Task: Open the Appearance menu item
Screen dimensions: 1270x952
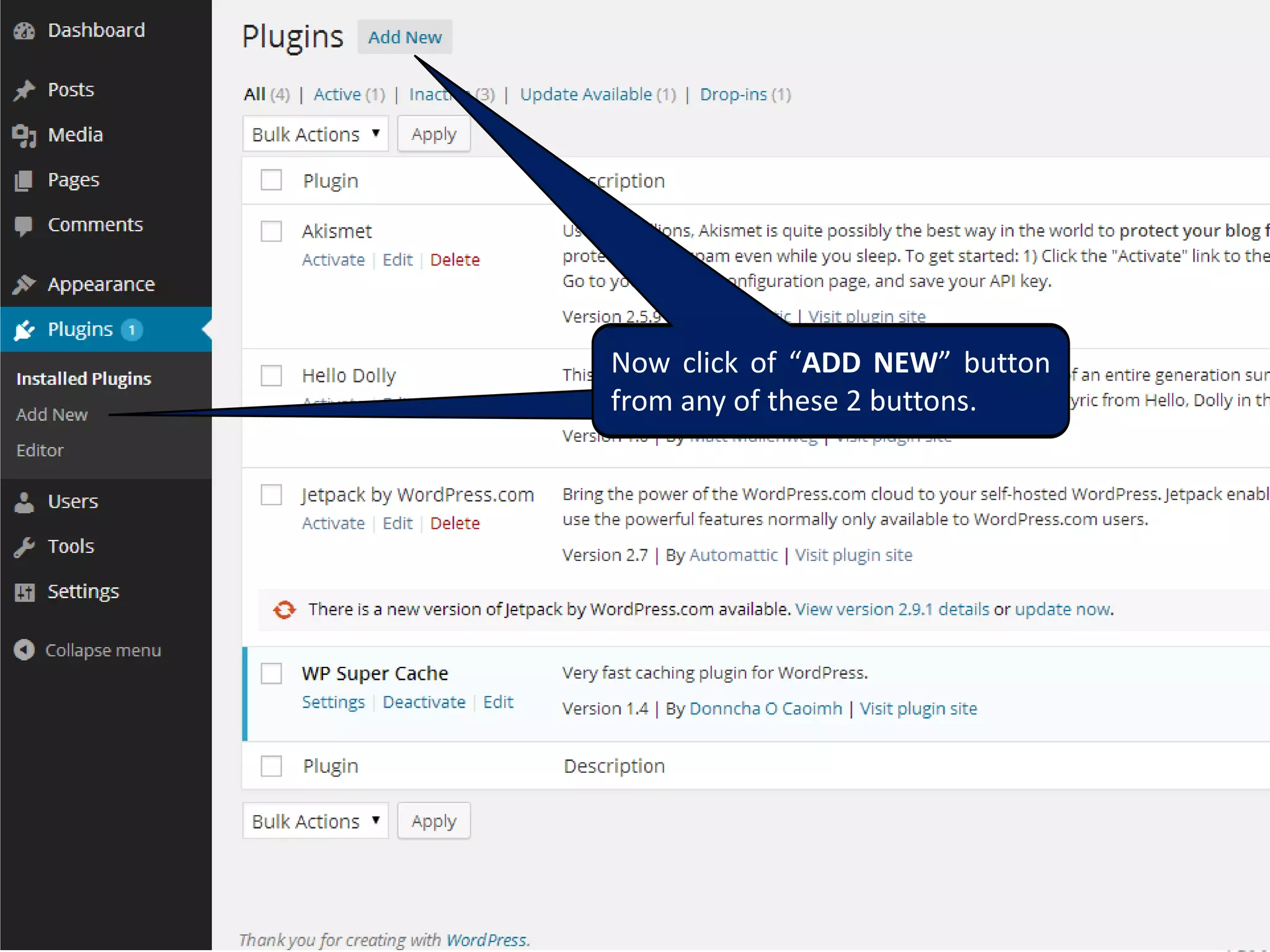Action: click(x=101, y=284)
